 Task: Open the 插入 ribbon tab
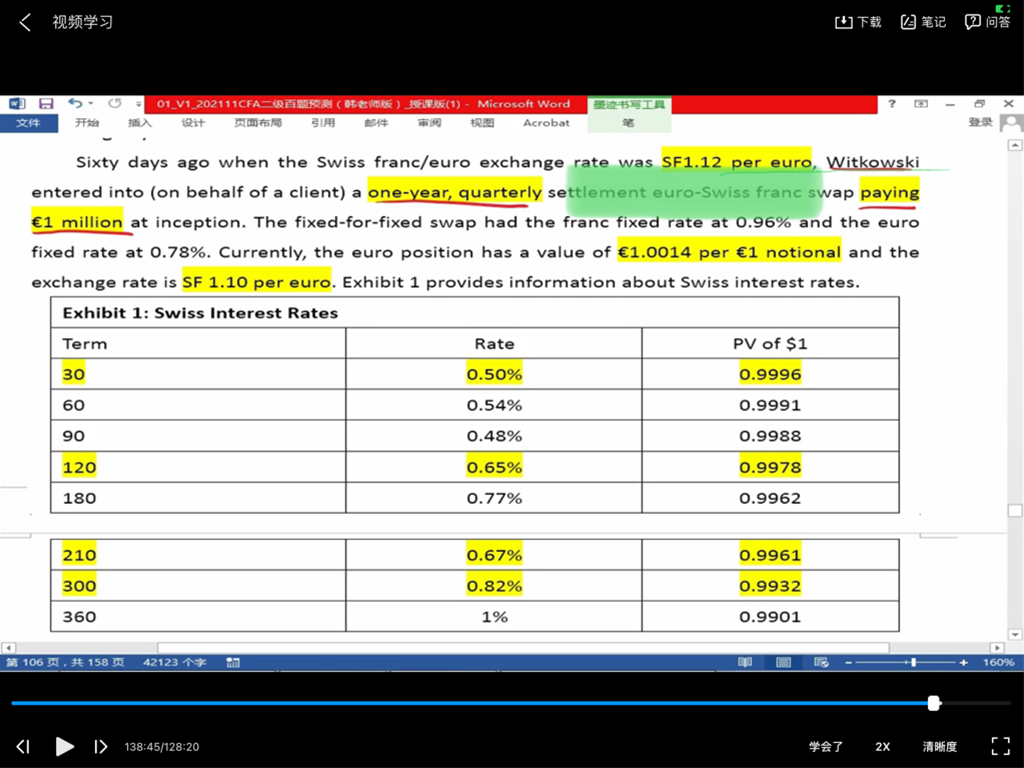coord(140,123)
